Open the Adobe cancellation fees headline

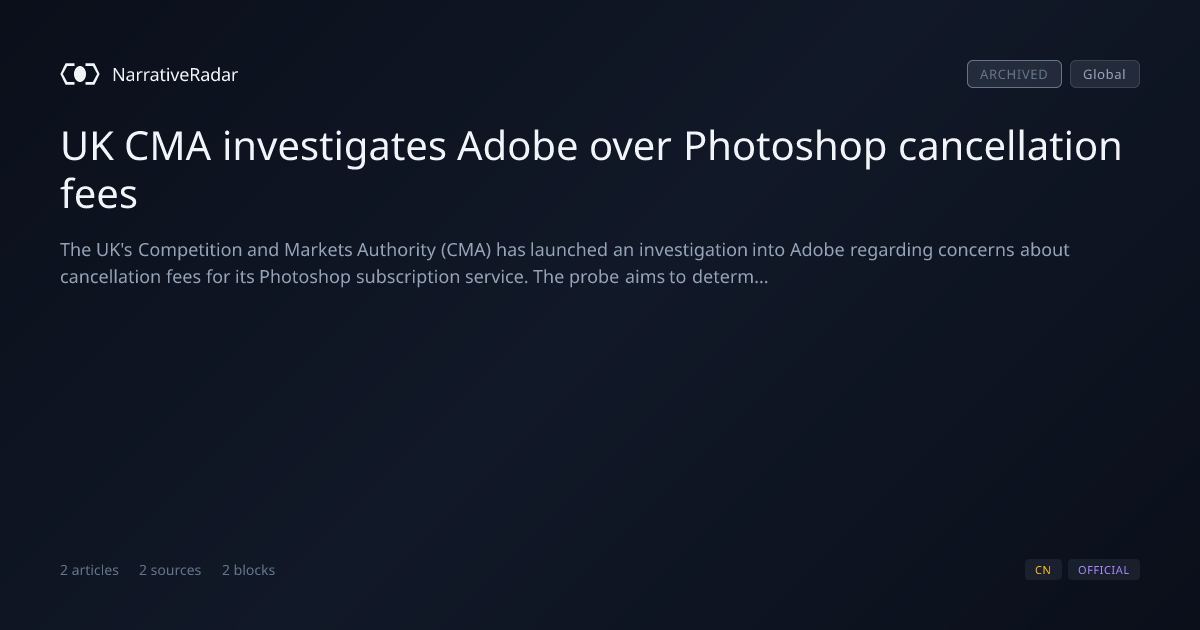click(x=591, y=169)
